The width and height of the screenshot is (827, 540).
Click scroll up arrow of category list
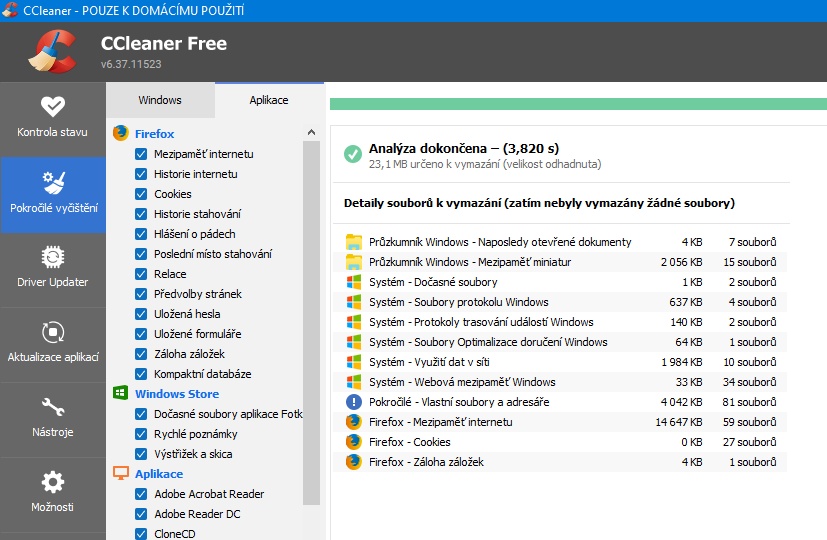[x=311, y=132]
